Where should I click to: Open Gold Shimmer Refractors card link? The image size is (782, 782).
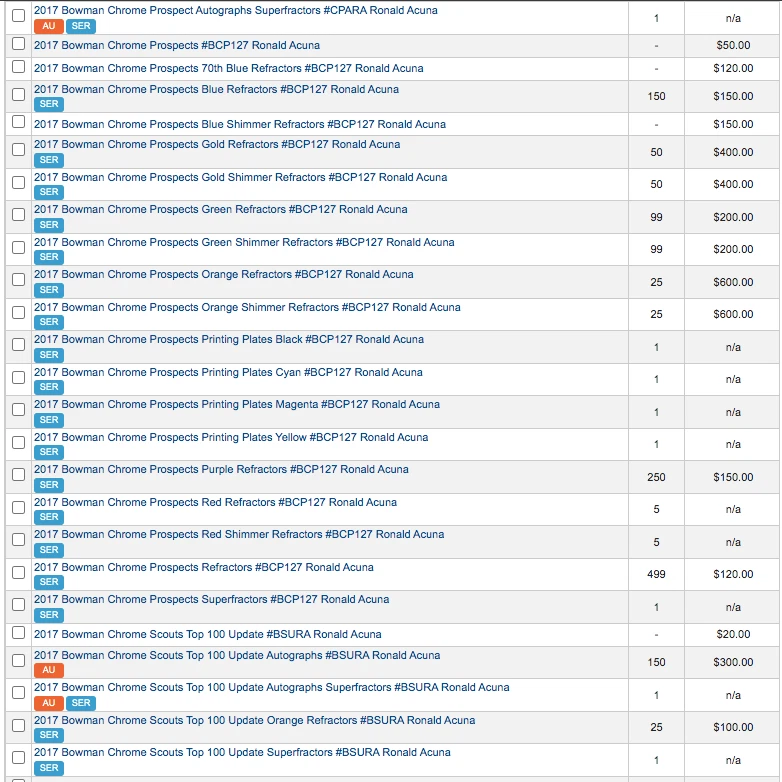coord(240,177)
